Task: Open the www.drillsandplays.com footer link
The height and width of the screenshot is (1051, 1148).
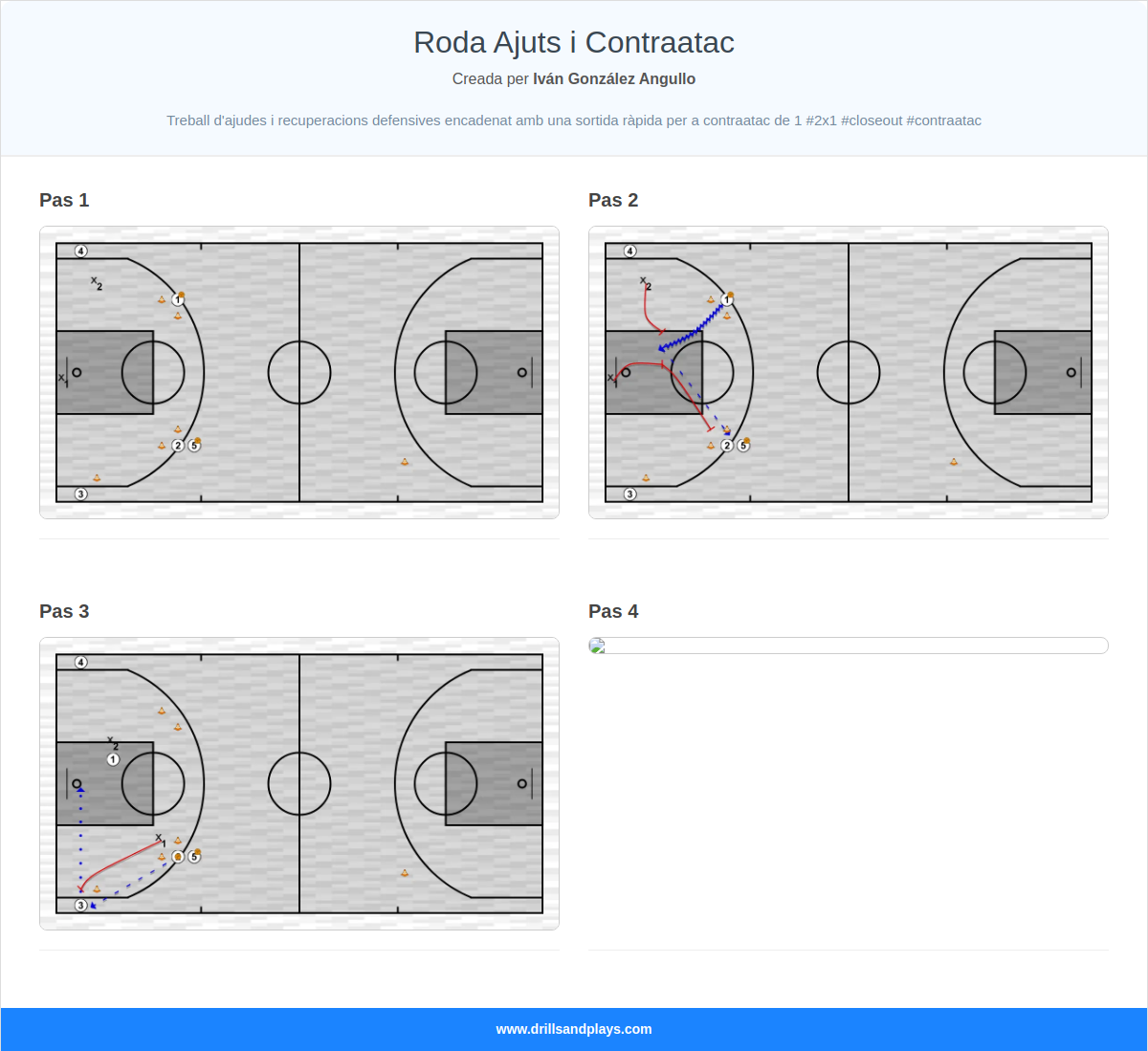Action: pos(574,1029)
